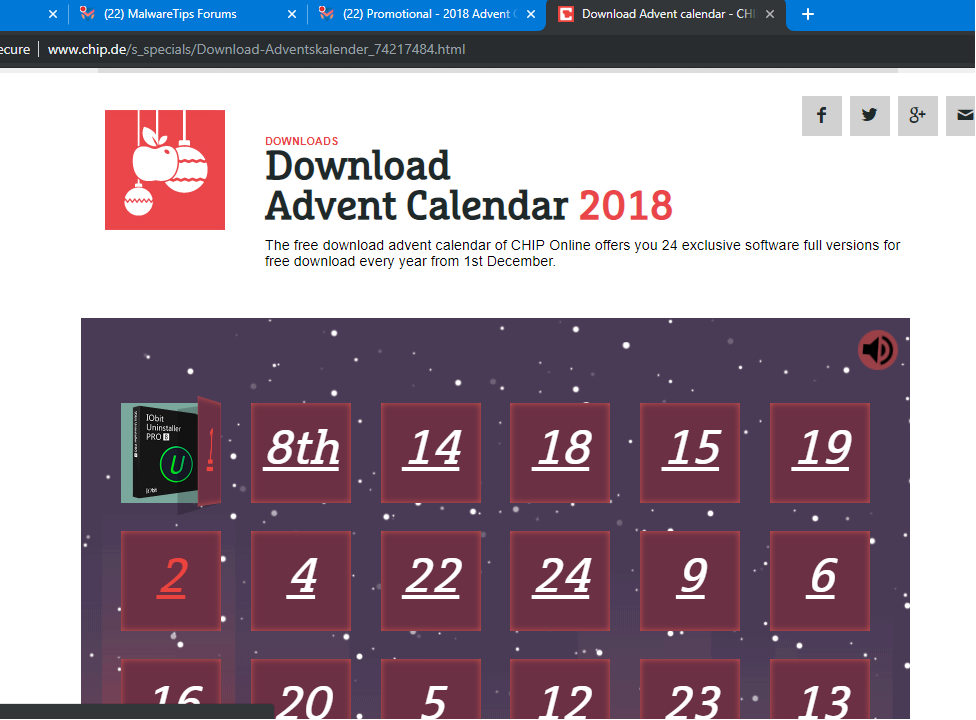Screen dimensions: 976x720
Task: Open advent door 19
Action: click(820, 452)
